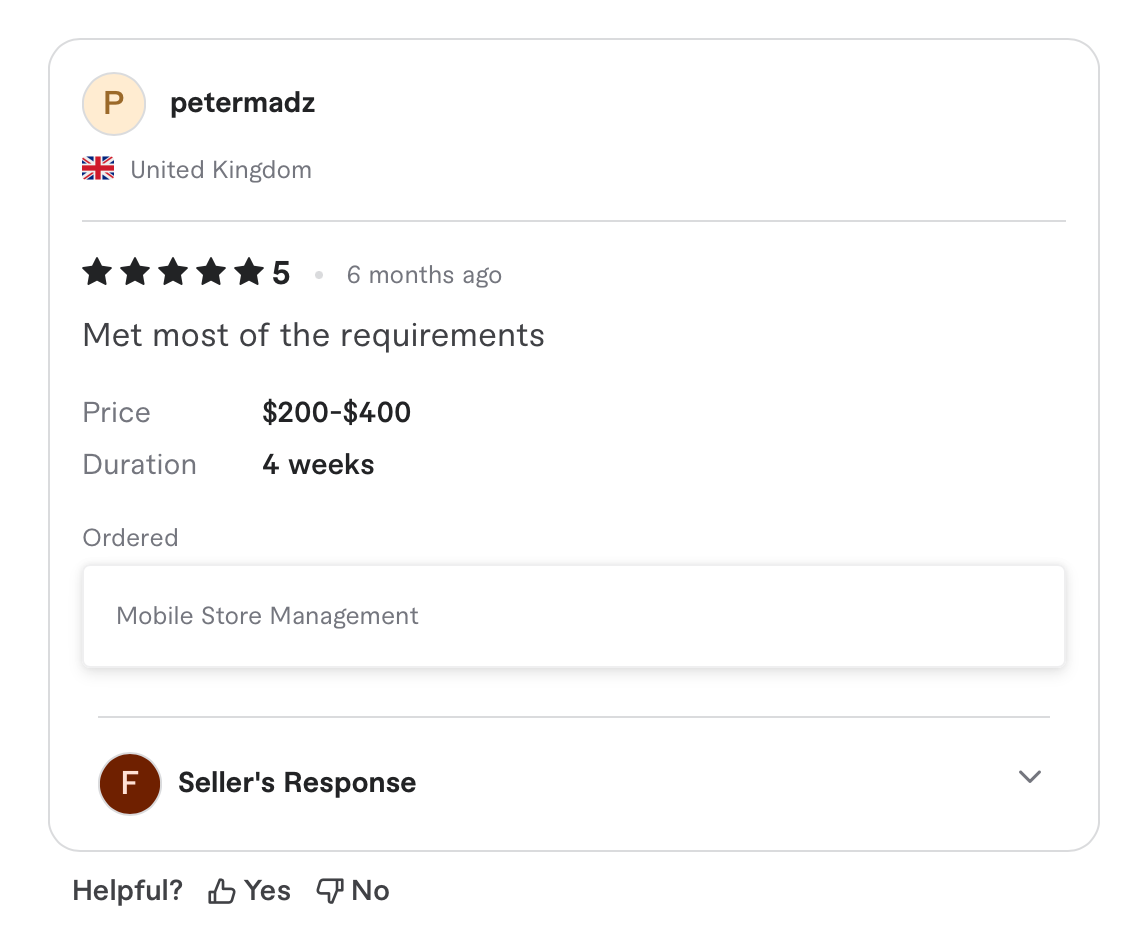Select the Ordered section label
This screenshot has height=938, width=1142.
click(x=130, y=537)
